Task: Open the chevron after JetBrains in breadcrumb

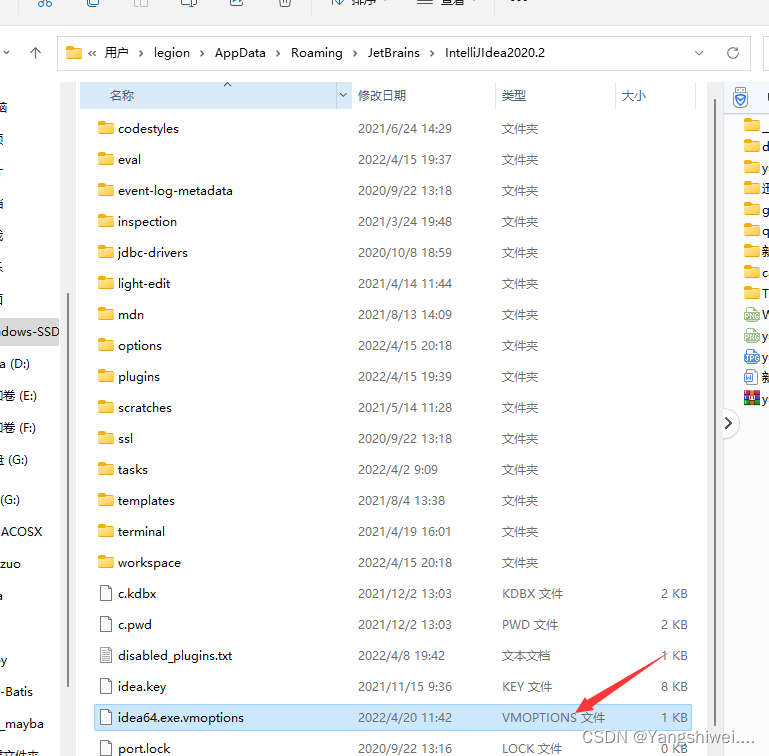Action: pos(432,53)
